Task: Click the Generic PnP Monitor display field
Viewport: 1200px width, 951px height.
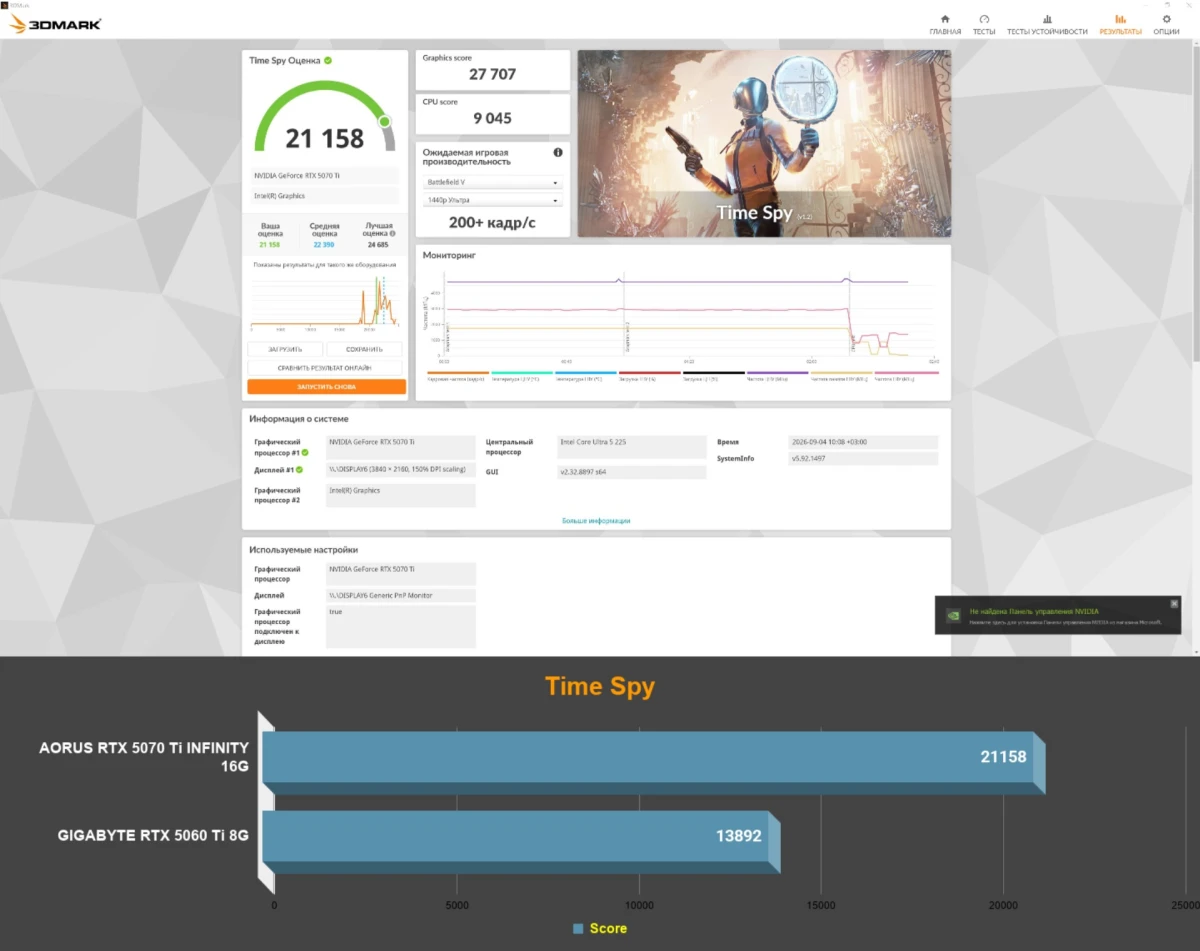Action: [x=401, y=596]
